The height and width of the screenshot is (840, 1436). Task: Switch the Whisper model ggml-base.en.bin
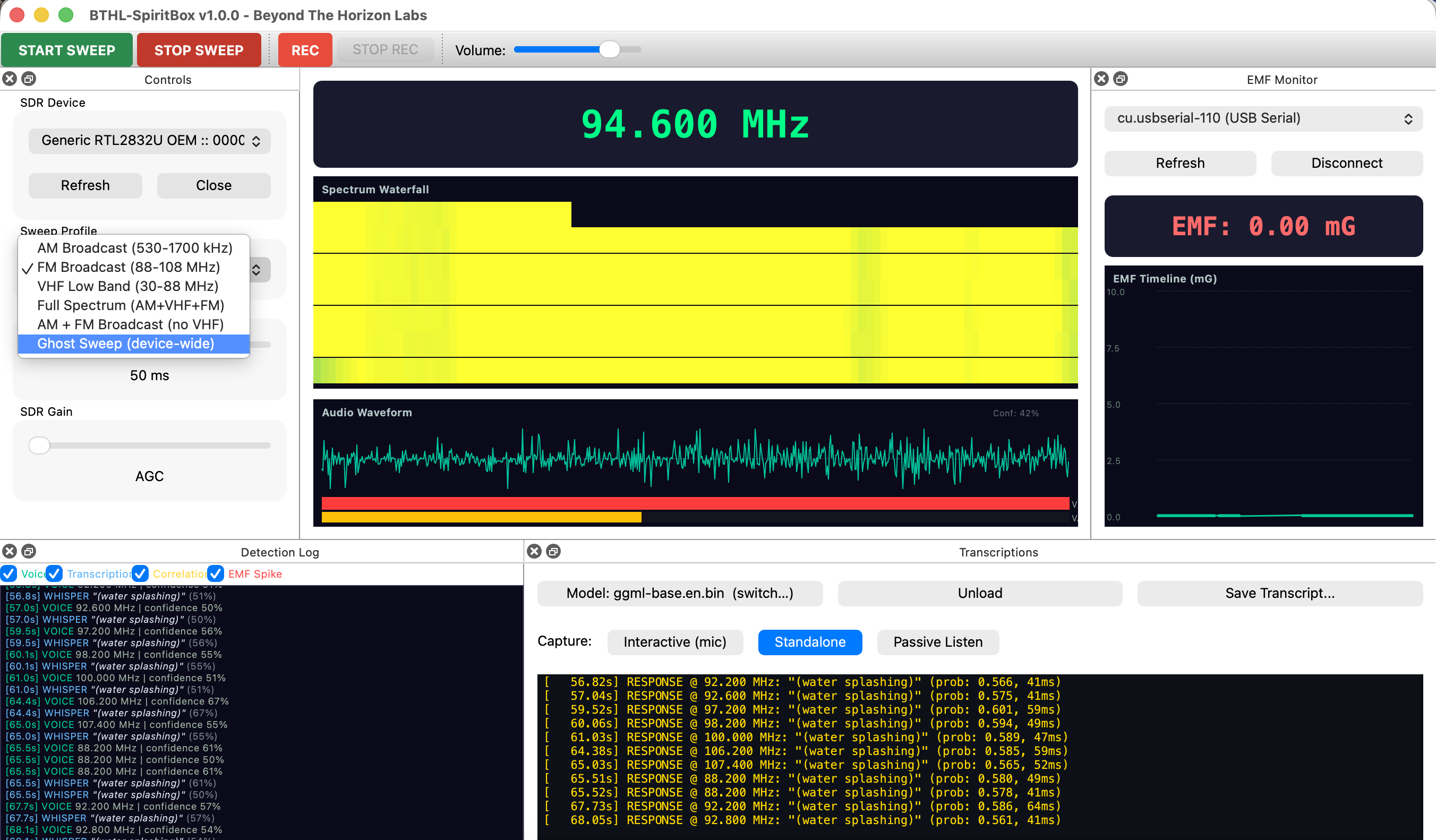680,593
